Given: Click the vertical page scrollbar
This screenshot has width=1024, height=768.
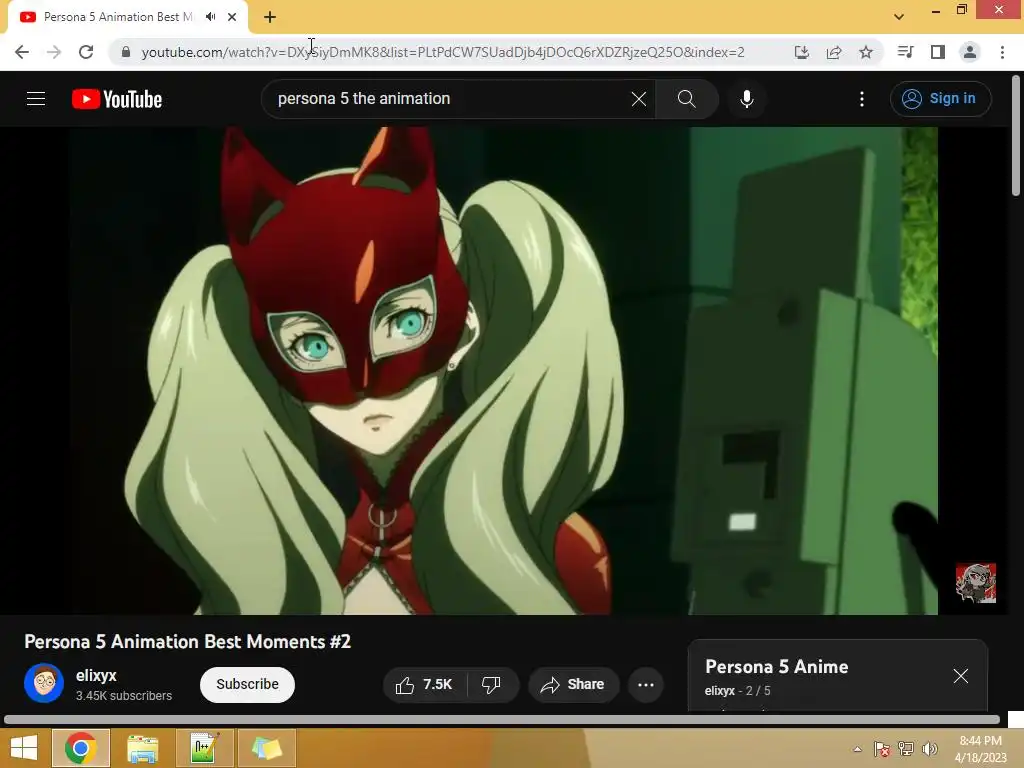Looking at the screenshot, I should click(1016, 136).
